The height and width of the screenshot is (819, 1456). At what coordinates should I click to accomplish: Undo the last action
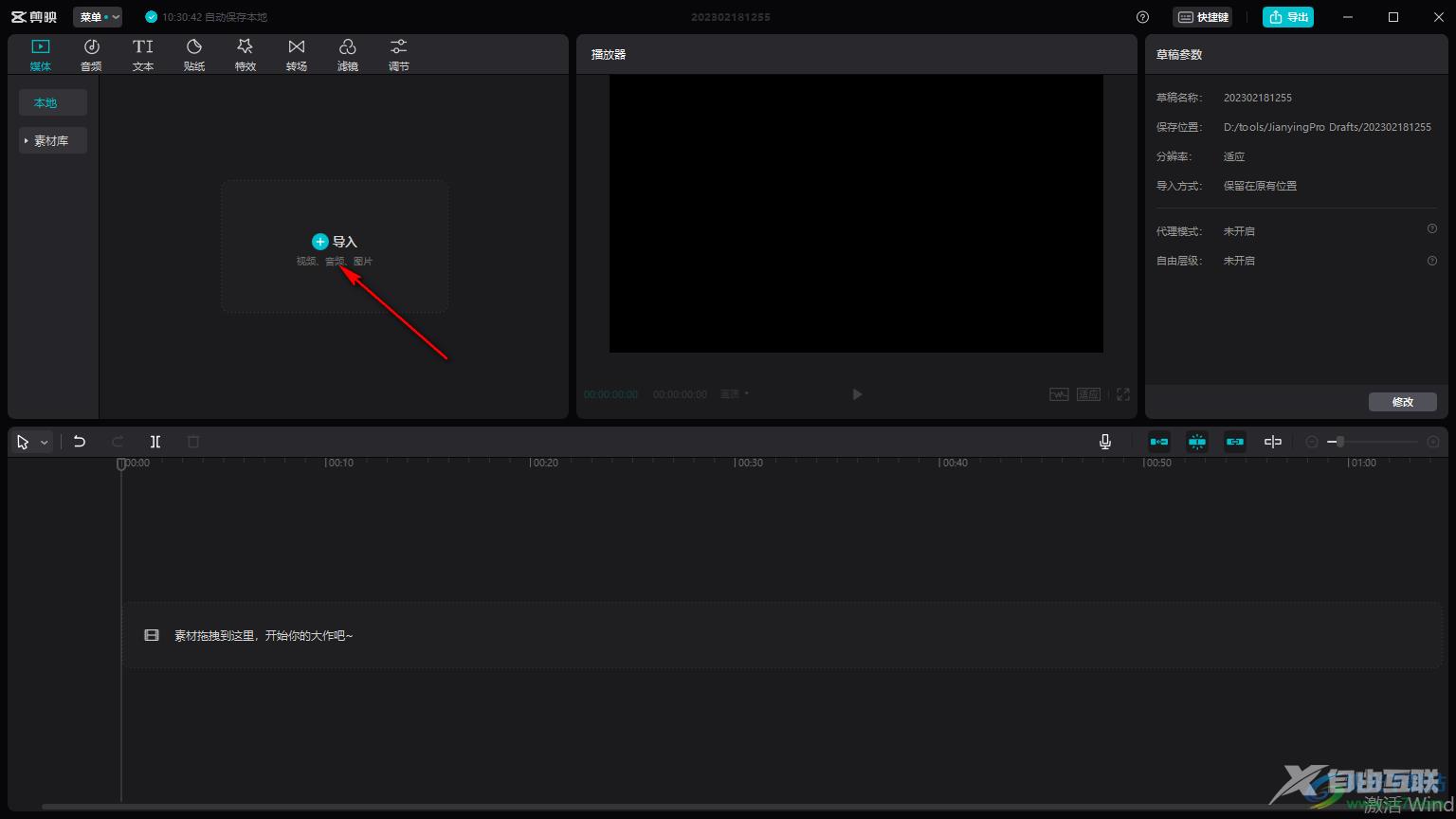coord(80,442)
